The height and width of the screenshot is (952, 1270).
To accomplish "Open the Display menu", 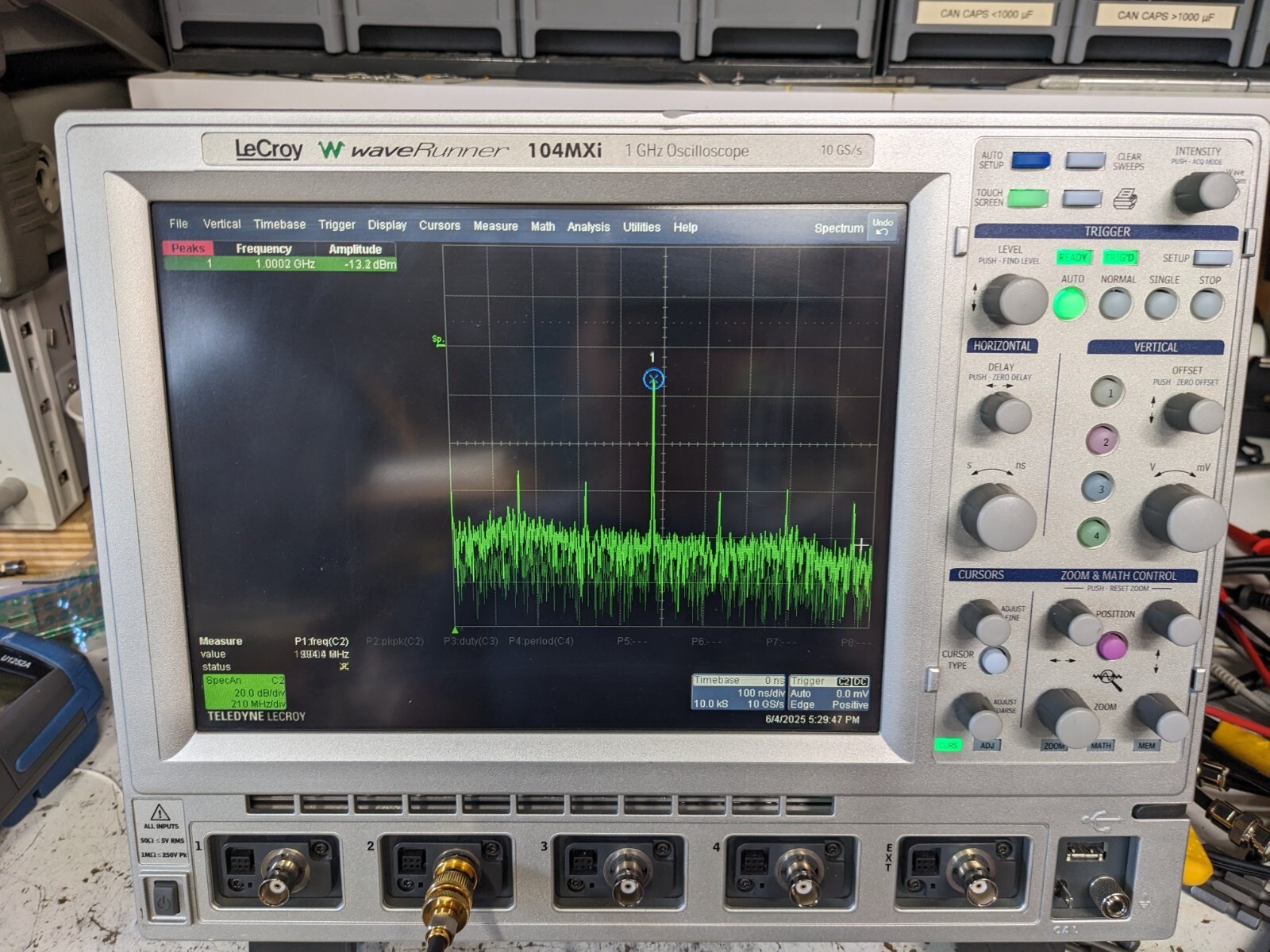I will click(x=387, y=225).
